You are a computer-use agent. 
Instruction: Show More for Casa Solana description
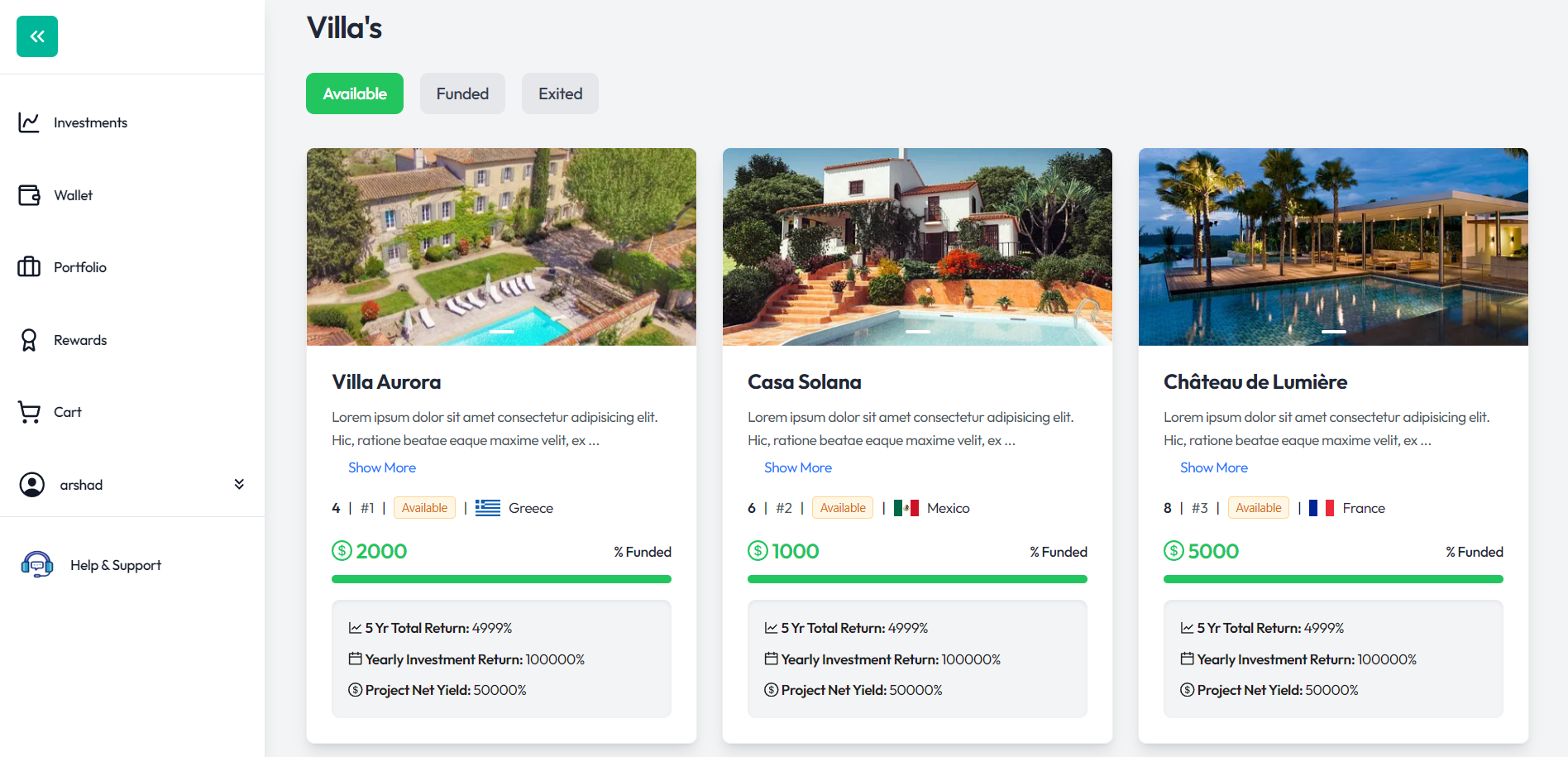[798, 467]
